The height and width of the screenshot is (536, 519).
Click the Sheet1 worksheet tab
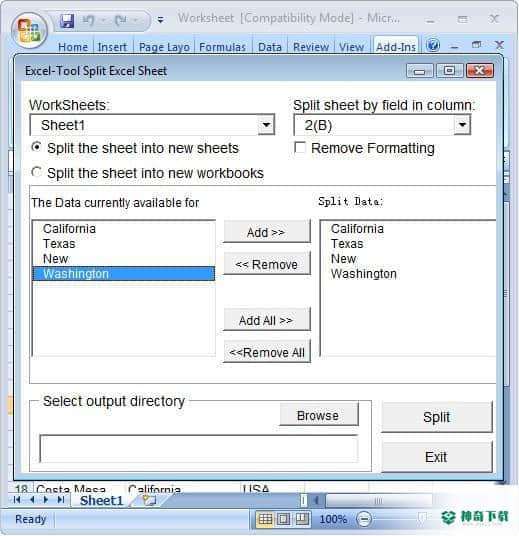101,500
